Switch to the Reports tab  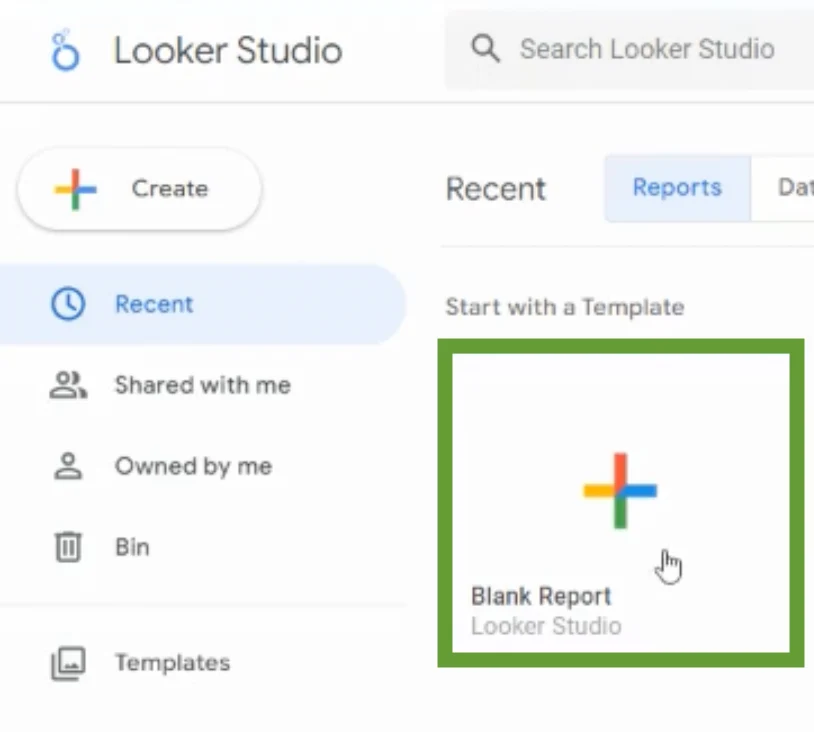[677, 188]
